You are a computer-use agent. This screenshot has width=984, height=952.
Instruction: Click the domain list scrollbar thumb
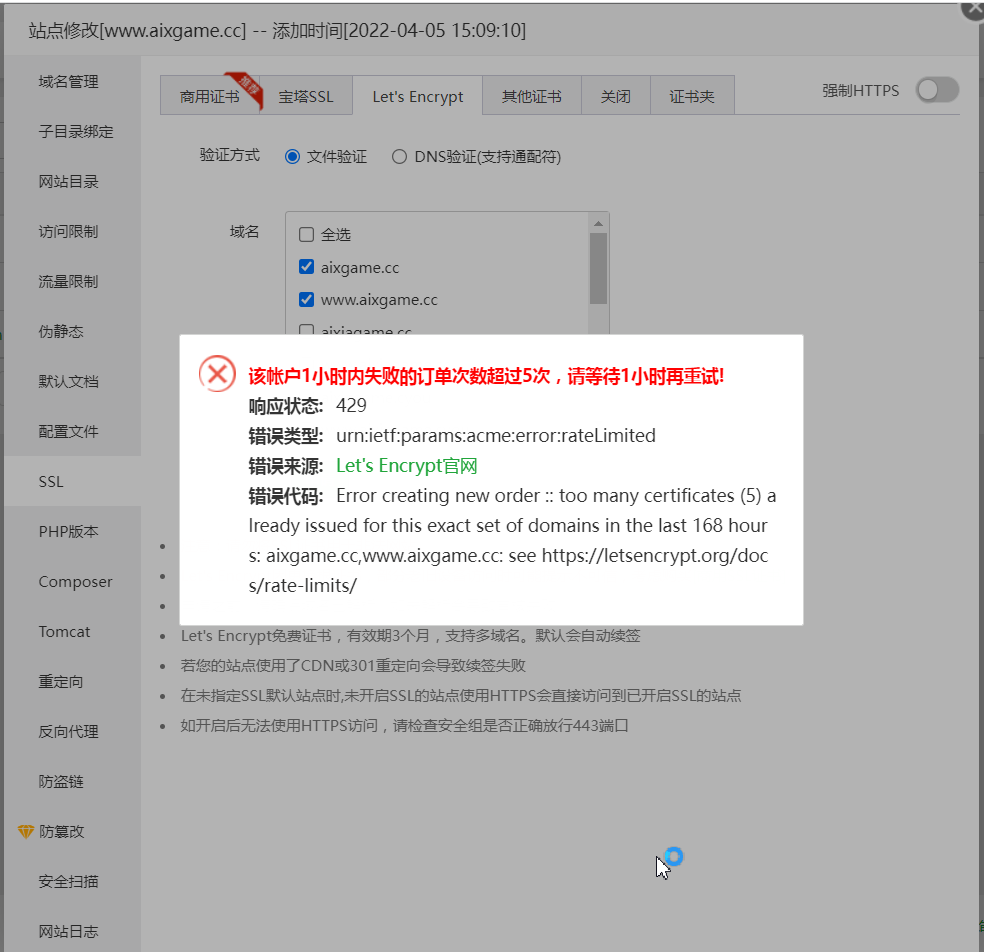click(x=599, y=269)
